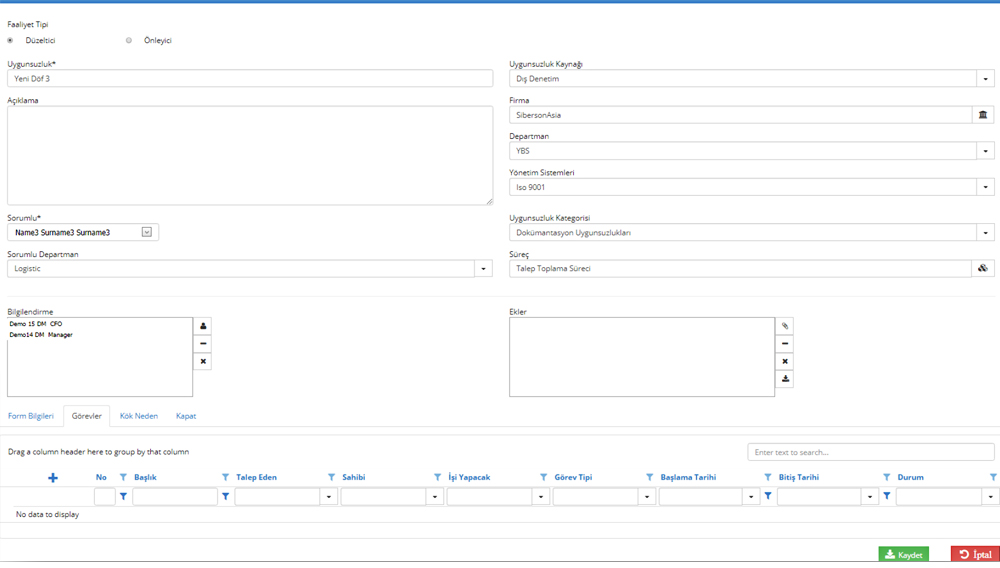
Task: Switch to the Kök Neden tab
Action: 139,416
